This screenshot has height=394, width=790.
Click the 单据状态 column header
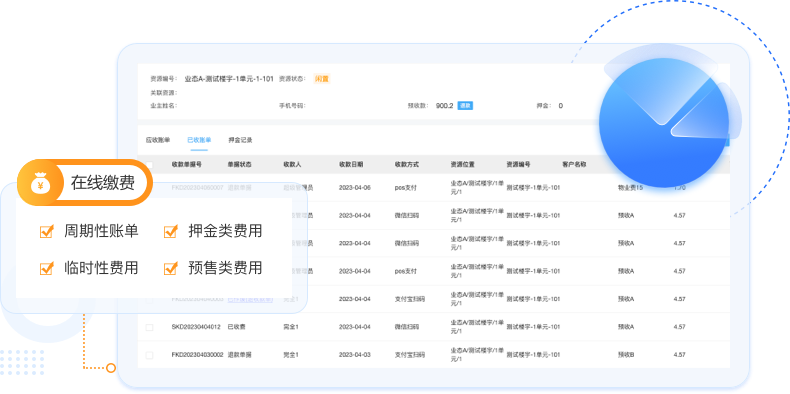pyautogui.click(x=240, y=165)
